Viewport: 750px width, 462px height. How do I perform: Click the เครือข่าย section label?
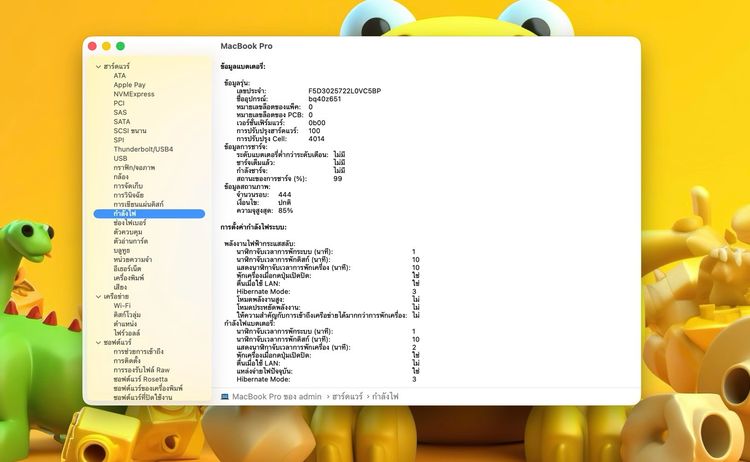(116, 297)
